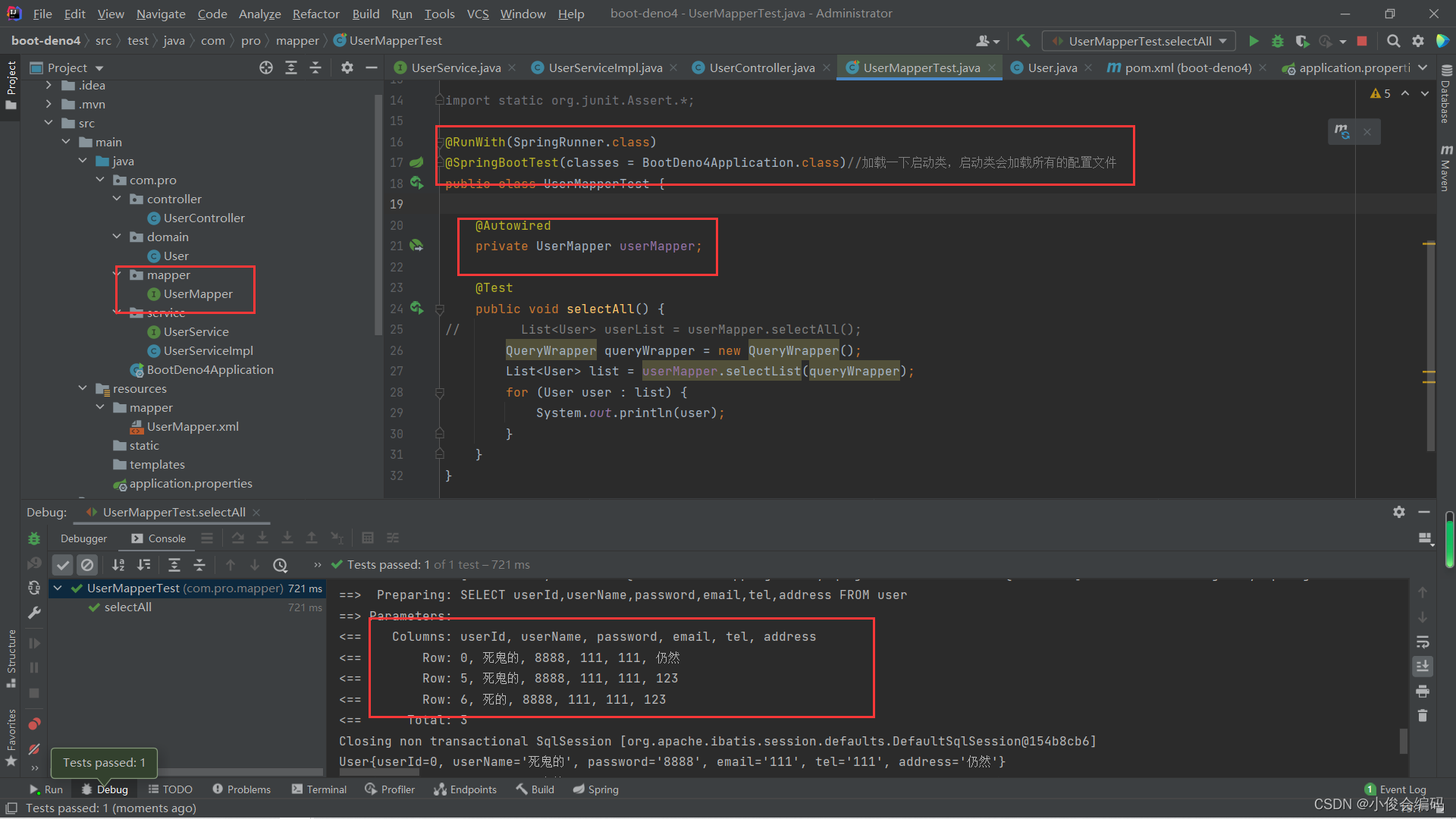
Task: Toggle soft-wrap in console output
Action: click(1423, 642)
